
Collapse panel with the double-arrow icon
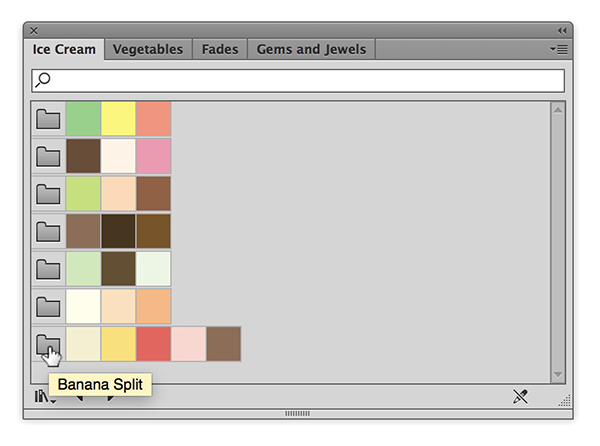pyautogui.click(x=562, y=31)
